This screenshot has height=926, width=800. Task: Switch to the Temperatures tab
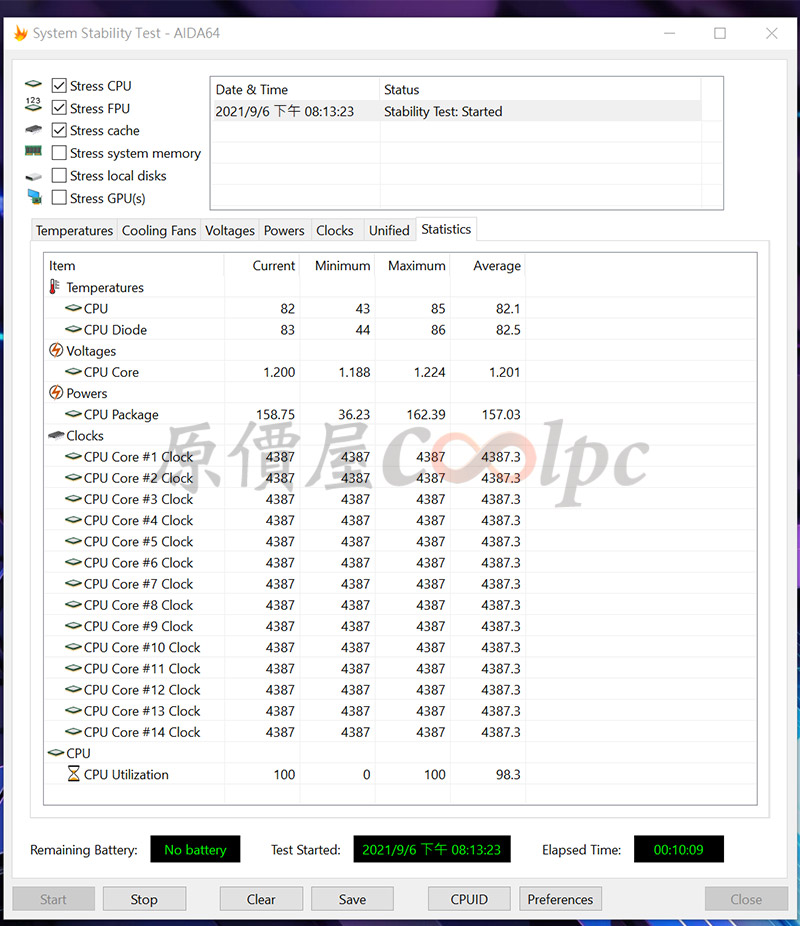point(74,230)
